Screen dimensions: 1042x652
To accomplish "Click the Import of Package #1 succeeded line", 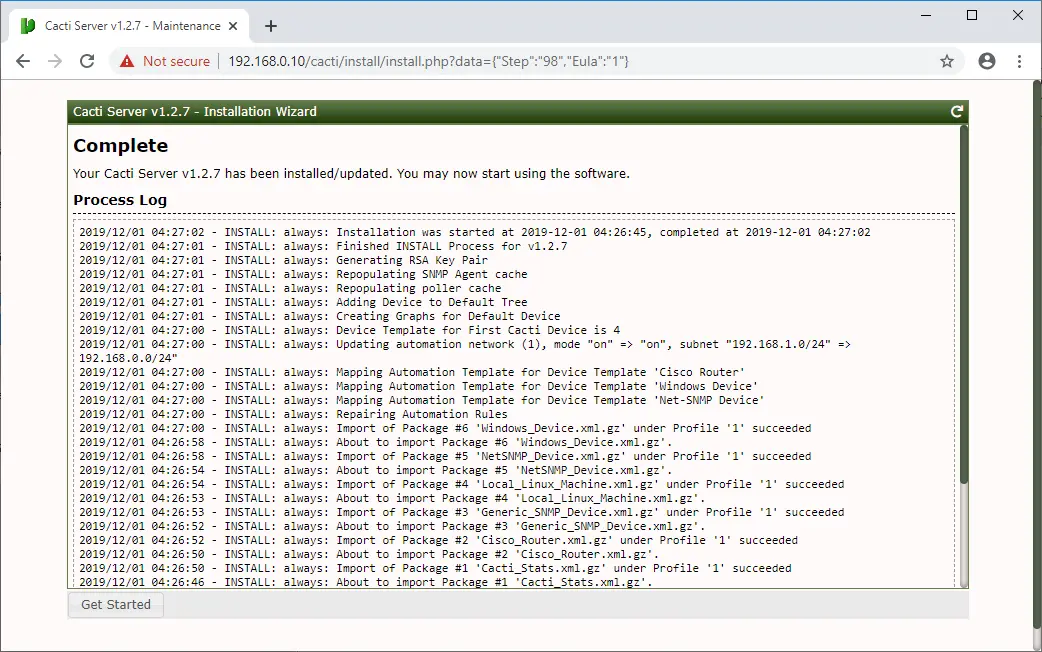I will (x=435, y=568).
